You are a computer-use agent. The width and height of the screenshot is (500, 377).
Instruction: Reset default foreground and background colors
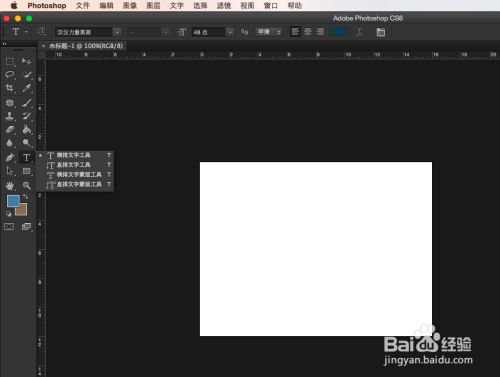(x=9, y=214)
